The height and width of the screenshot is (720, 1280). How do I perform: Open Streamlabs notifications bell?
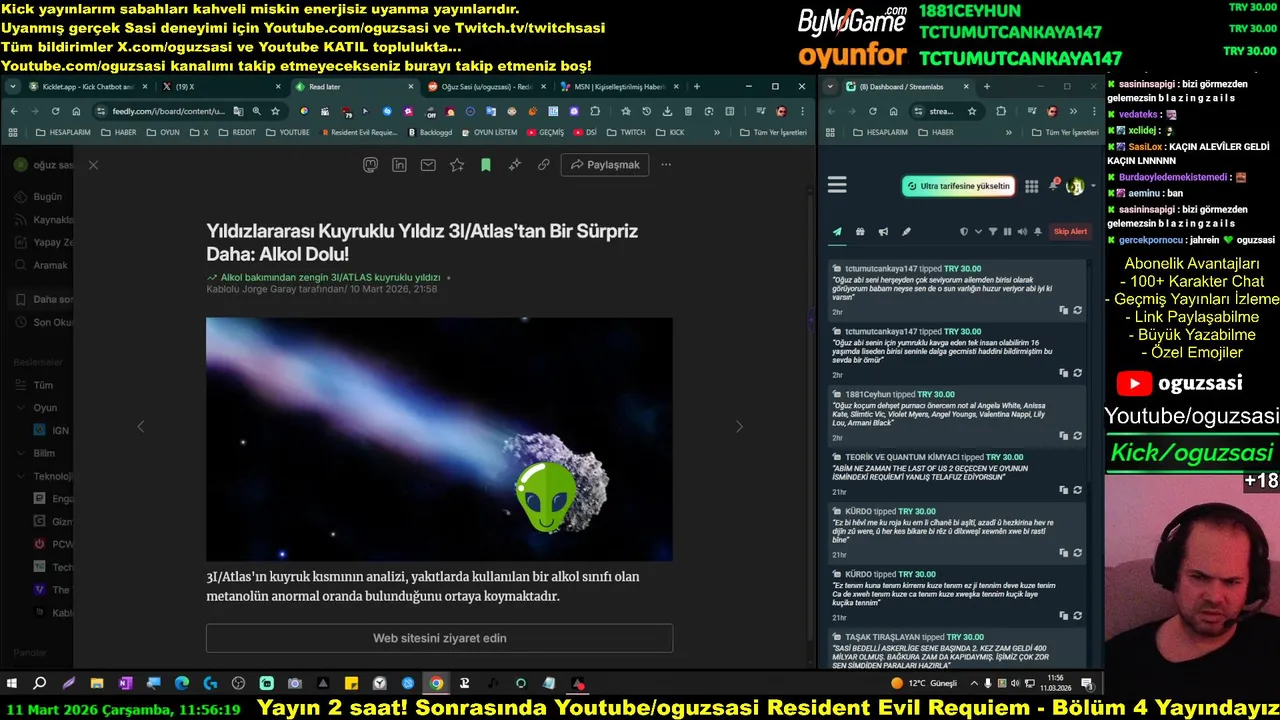click(1054, 185)
